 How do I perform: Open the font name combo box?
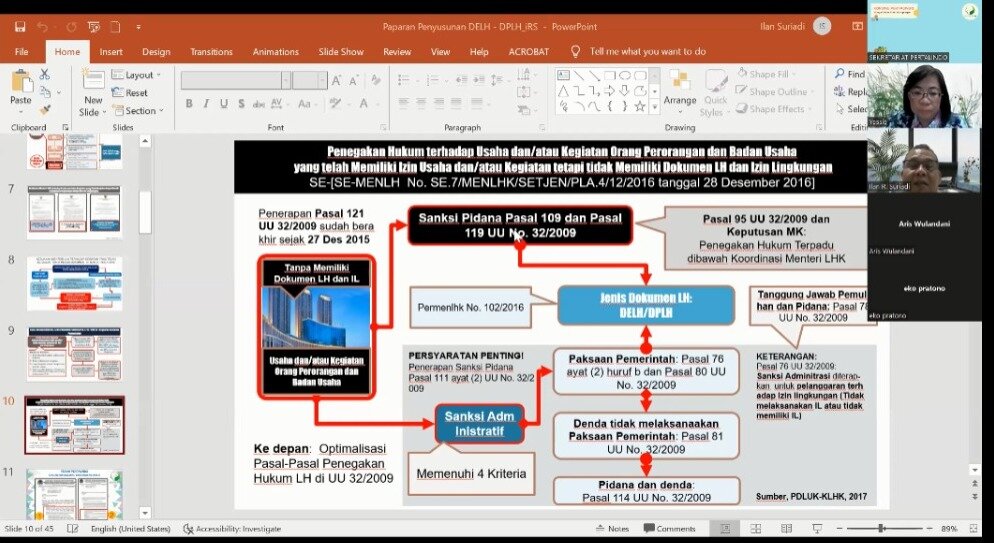coord(236,80)
